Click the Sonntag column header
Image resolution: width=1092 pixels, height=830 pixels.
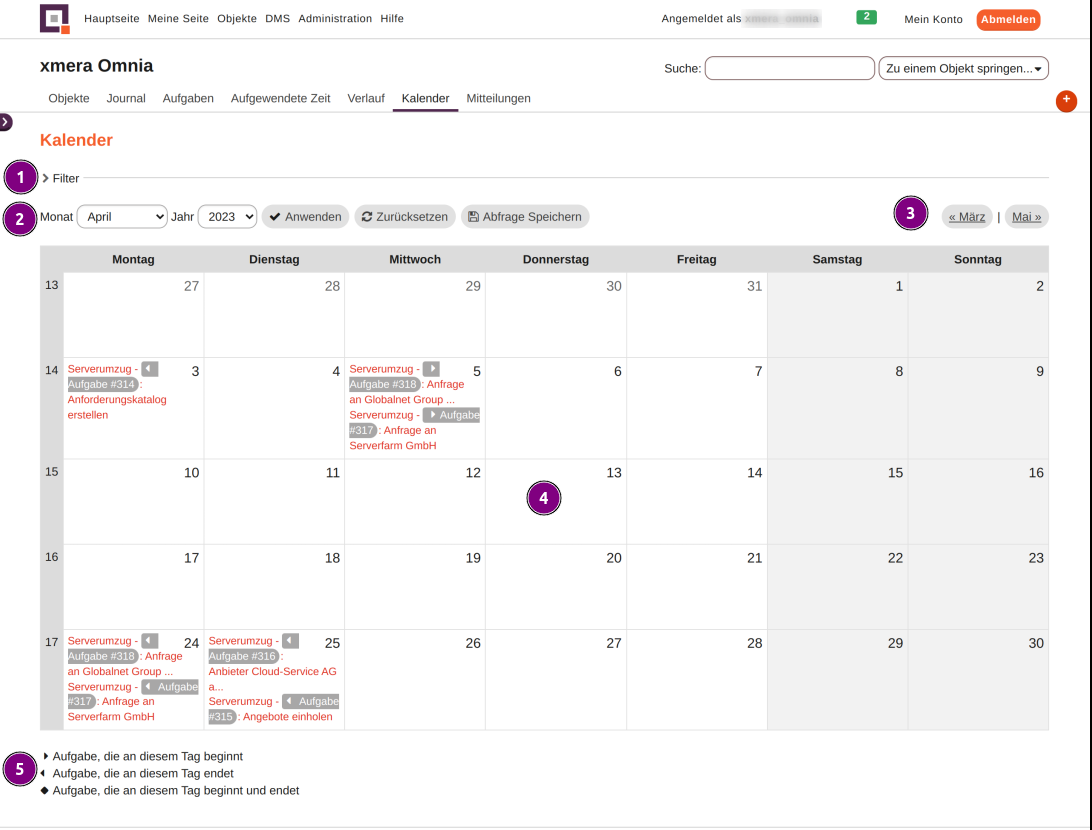(977, 259)
